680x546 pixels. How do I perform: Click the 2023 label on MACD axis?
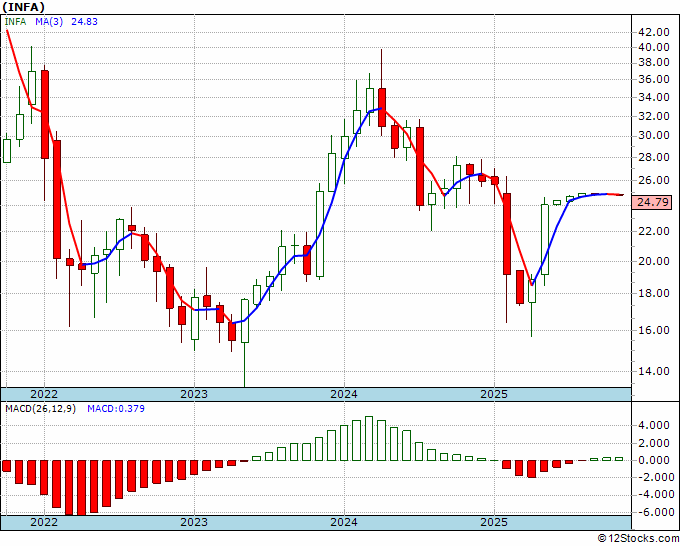[194, 522]
